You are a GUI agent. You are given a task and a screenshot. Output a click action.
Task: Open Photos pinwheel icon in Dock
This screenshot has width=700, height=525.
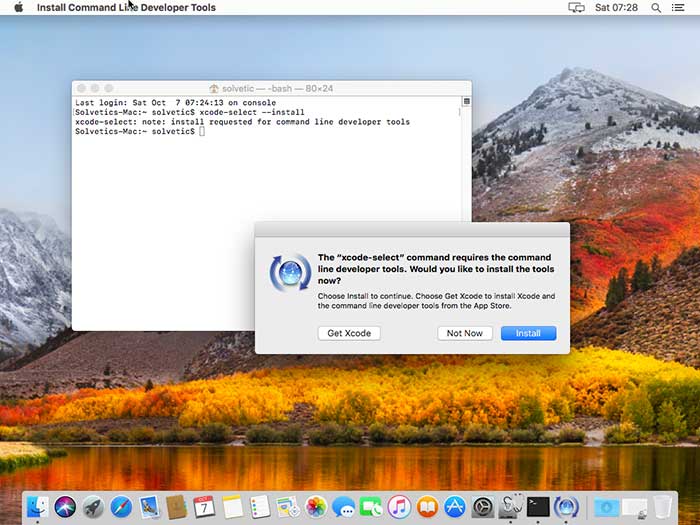coord(316,507)
